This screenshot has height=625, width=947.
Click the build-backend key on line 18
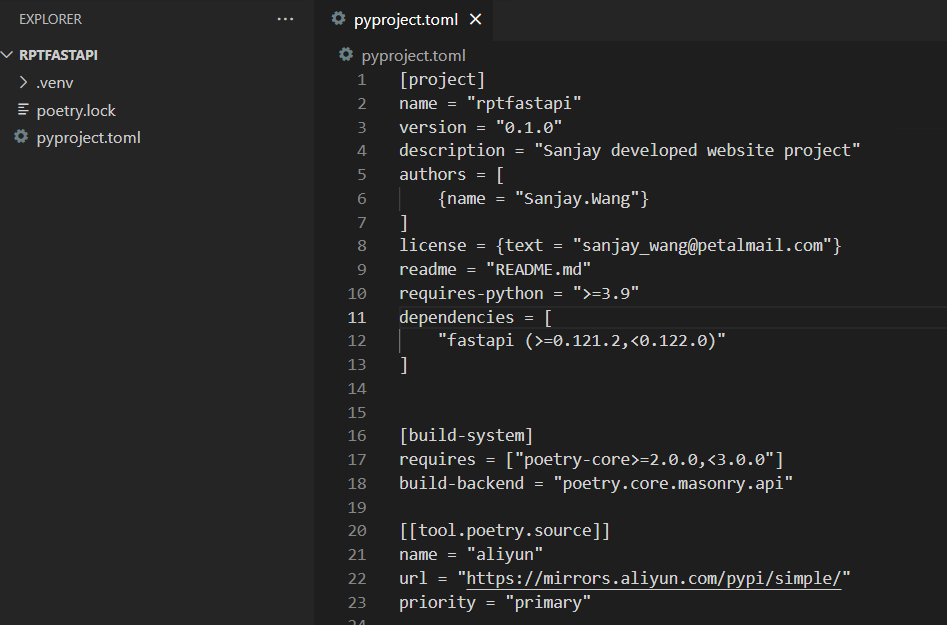pos(461,484)
